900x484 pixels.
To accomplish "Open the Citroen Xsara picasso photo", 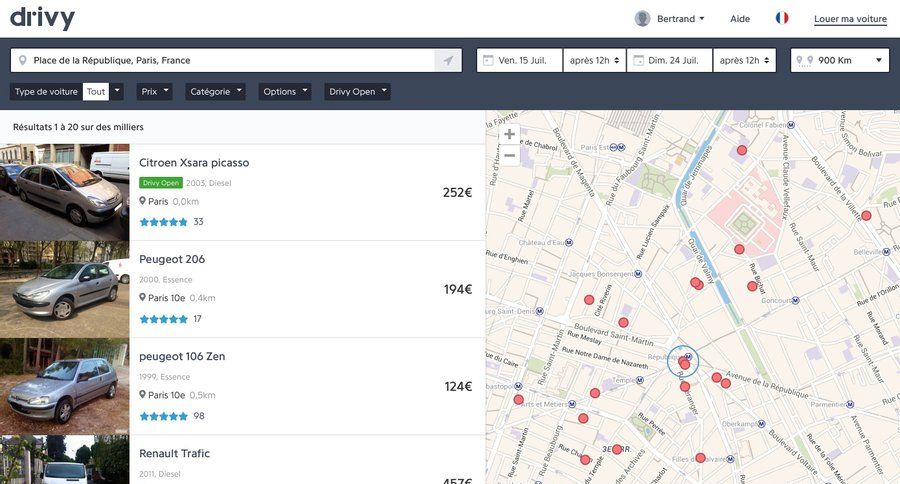I will 65,192.
